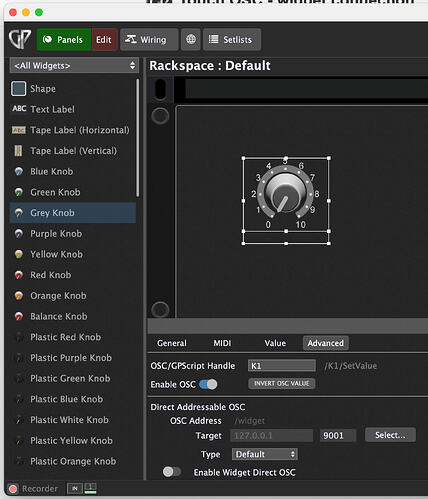Disable the Enable OSC switch
The image size is (428, 499).
click(x=208, y=384)
